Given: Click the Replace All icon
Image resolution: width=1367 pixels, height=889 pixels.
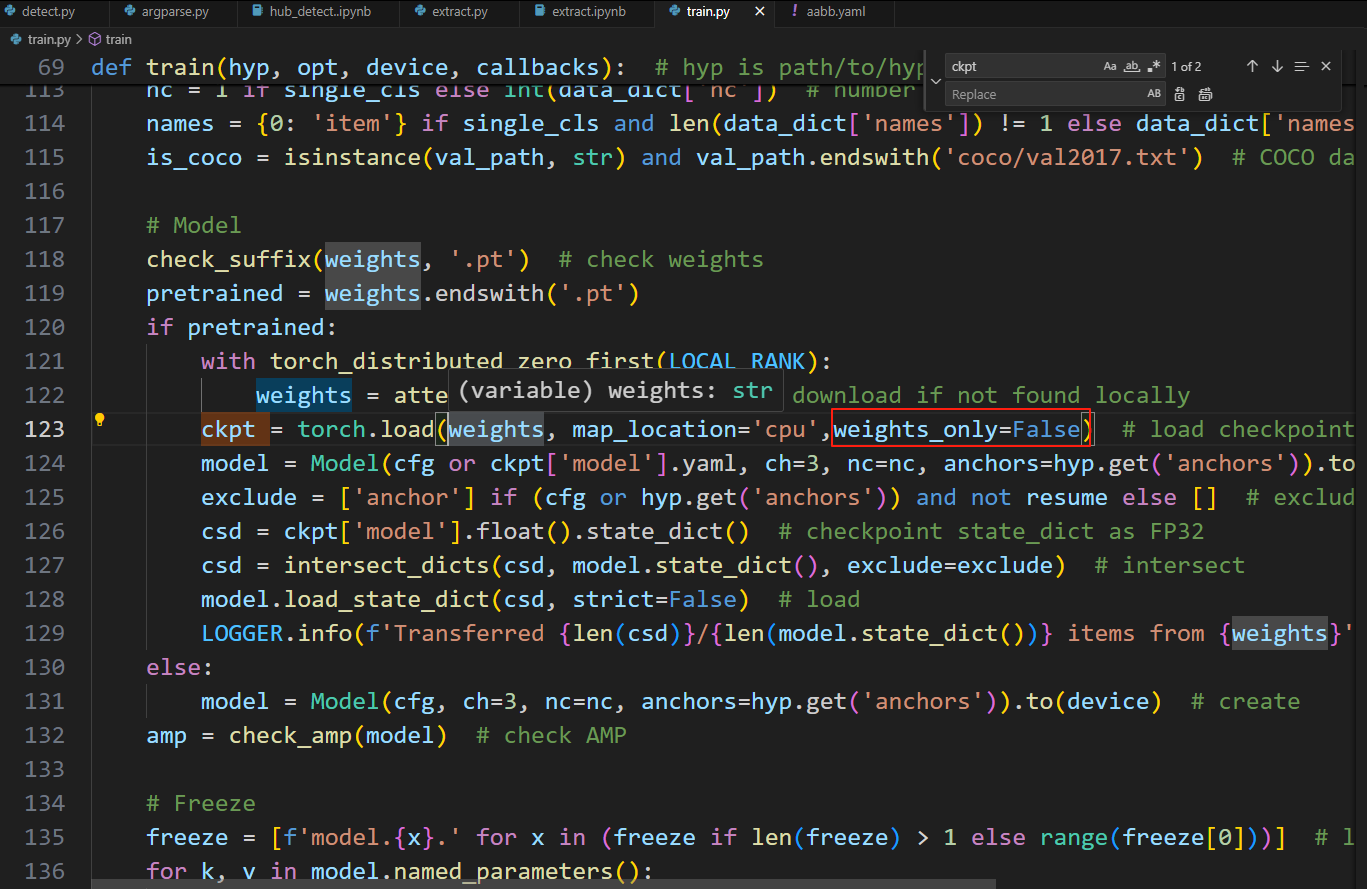Looking at the screenshot, I should [x=1205, y=93].
